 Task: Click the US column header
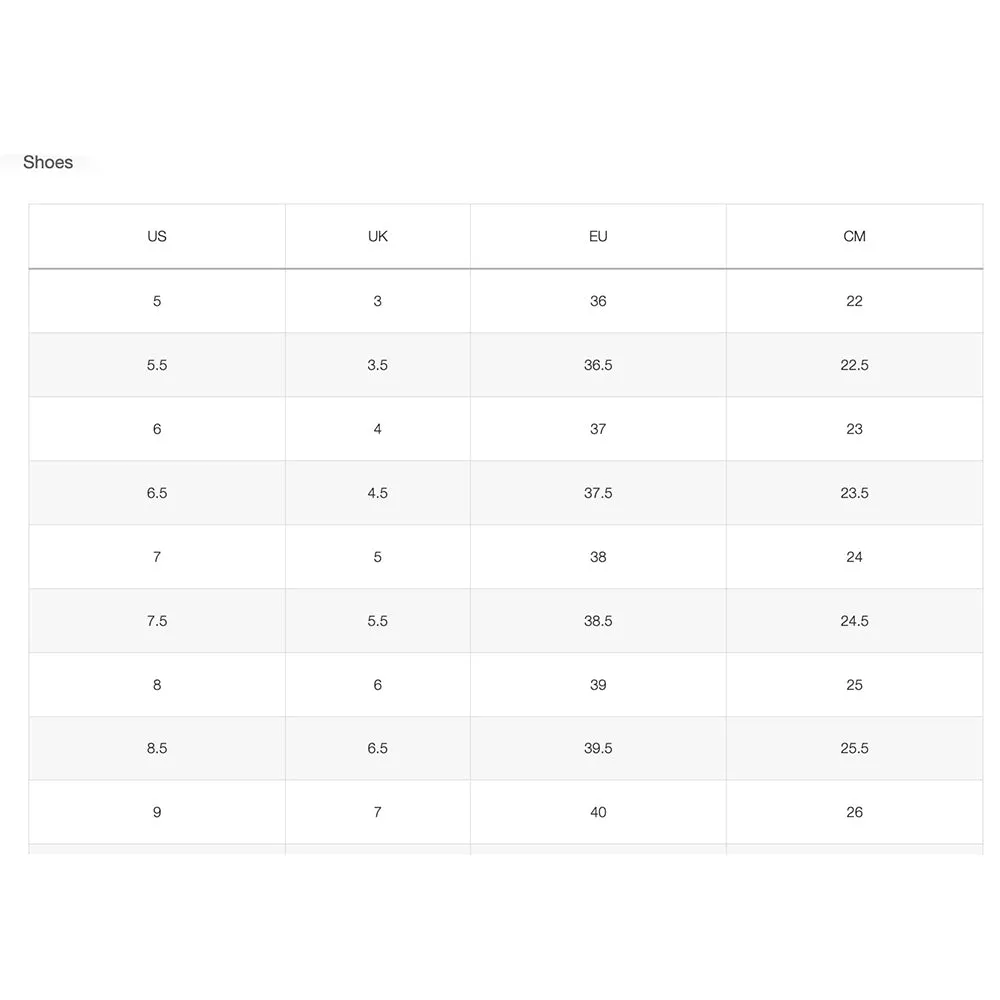157,237
